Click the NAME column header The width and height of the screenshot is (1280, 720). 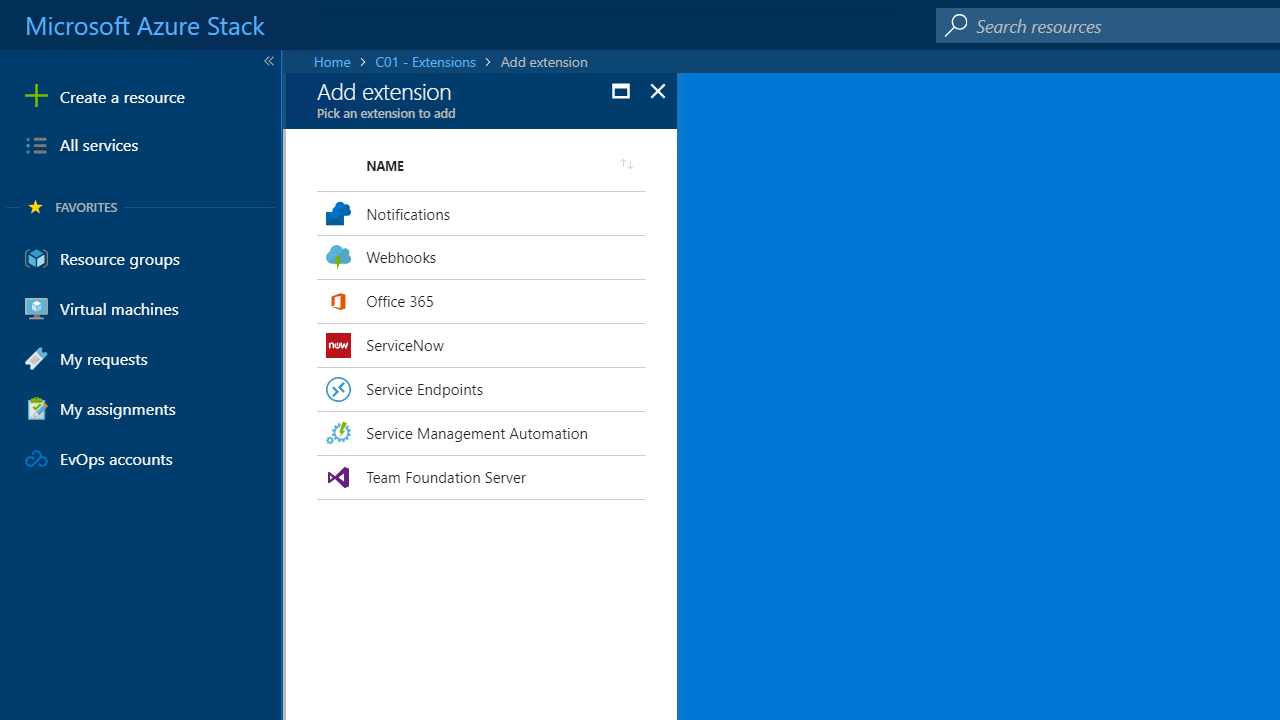click(x=385, y=166)
